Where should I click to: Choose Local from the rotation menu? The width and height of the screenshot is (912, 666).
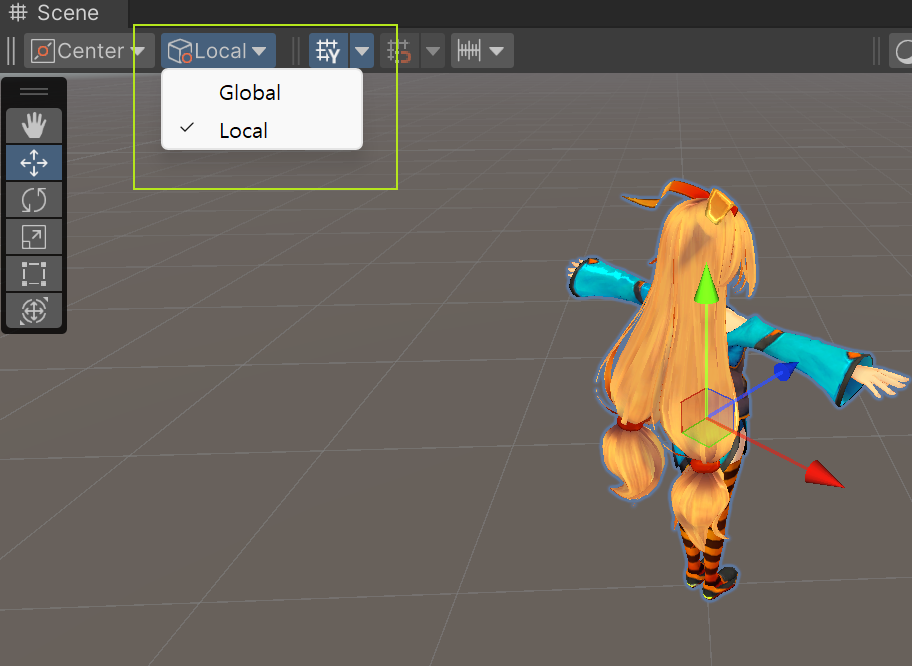(x=262, y=130)
